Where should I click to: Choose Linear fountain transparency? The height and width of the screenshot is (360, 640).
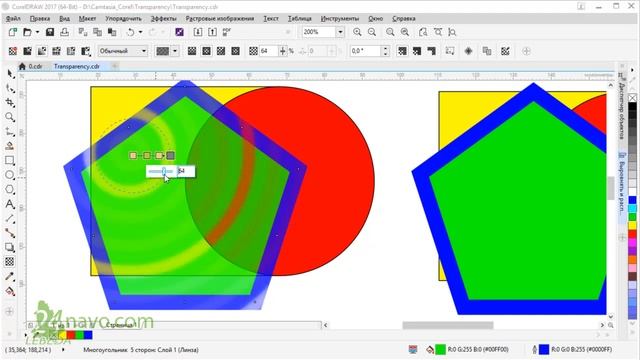(192, 51)
